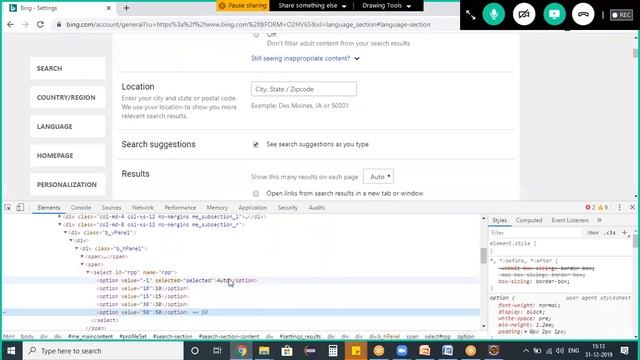The width and height of the screenshot is (640, 360).
Task: Toggle the device toolbar icon in DevTools
Action: (20, 207)
